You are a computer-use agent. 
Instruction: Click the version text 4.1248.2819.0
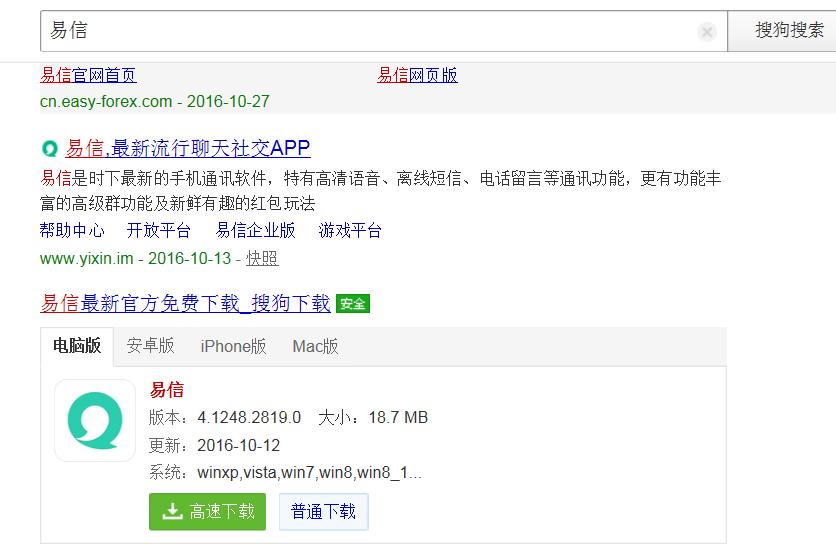[249, 417]
